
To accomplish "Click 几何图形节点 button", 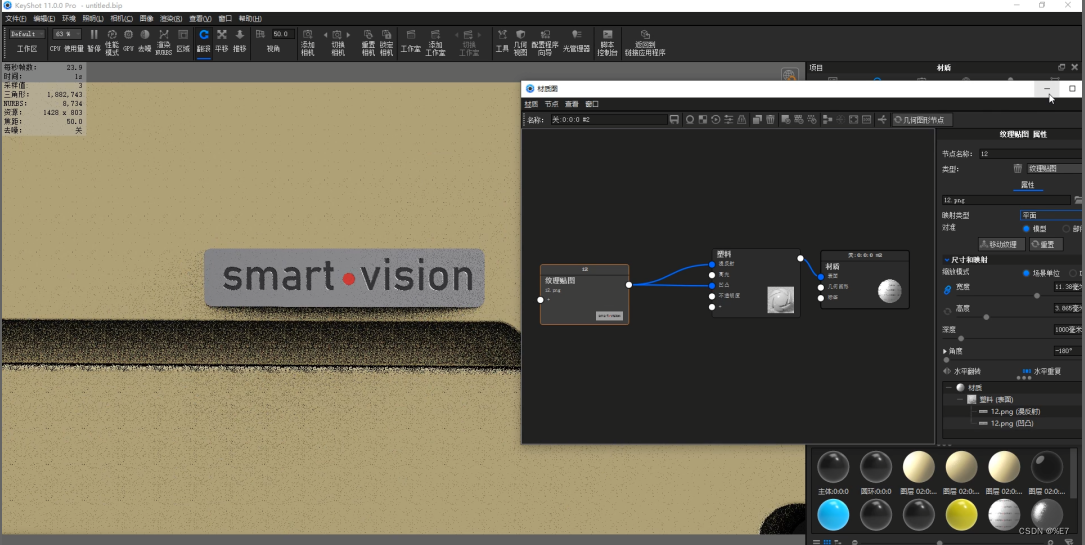I will tap(922, 120).
